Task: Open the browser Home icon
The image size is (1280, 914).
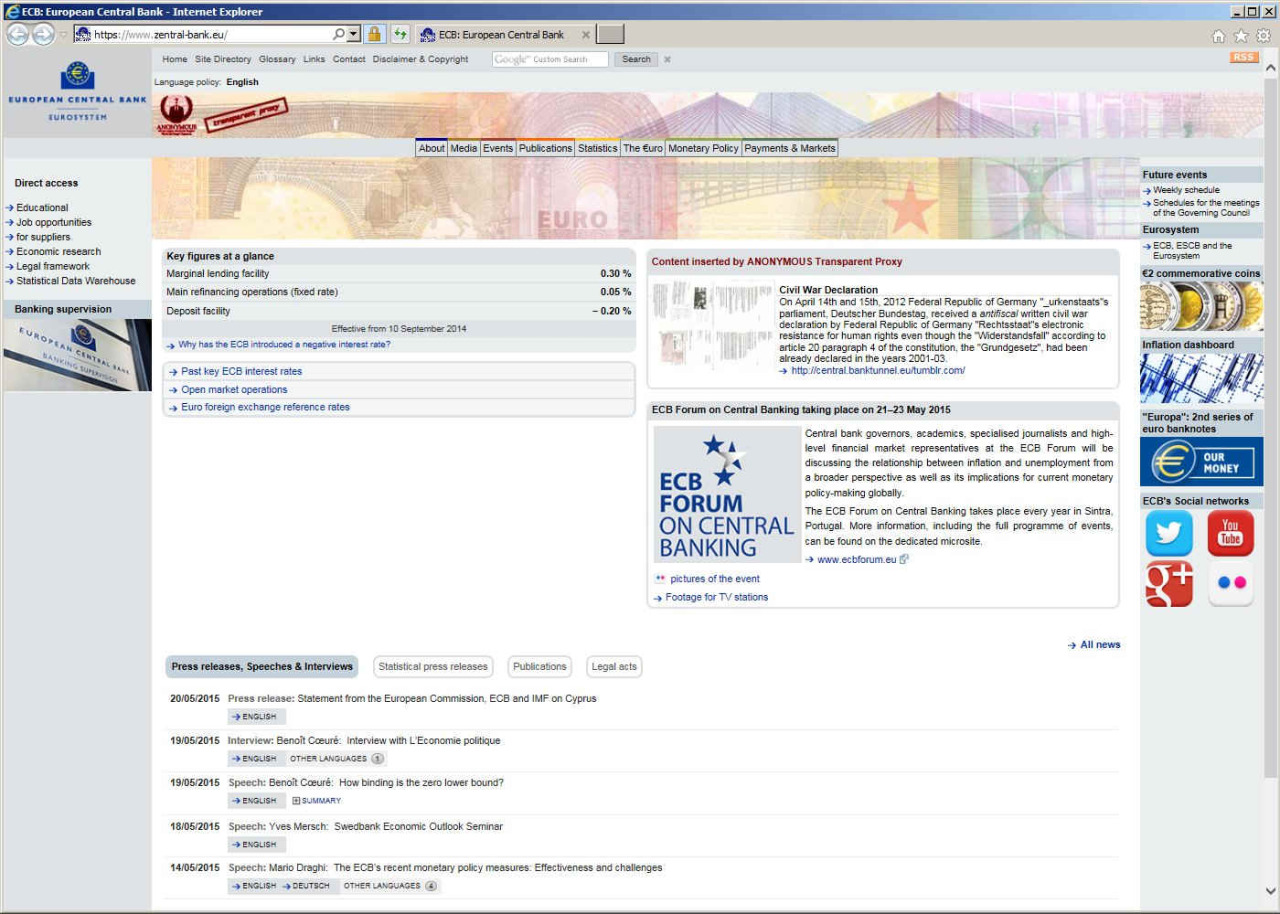Action: (x=1218, y=35)
